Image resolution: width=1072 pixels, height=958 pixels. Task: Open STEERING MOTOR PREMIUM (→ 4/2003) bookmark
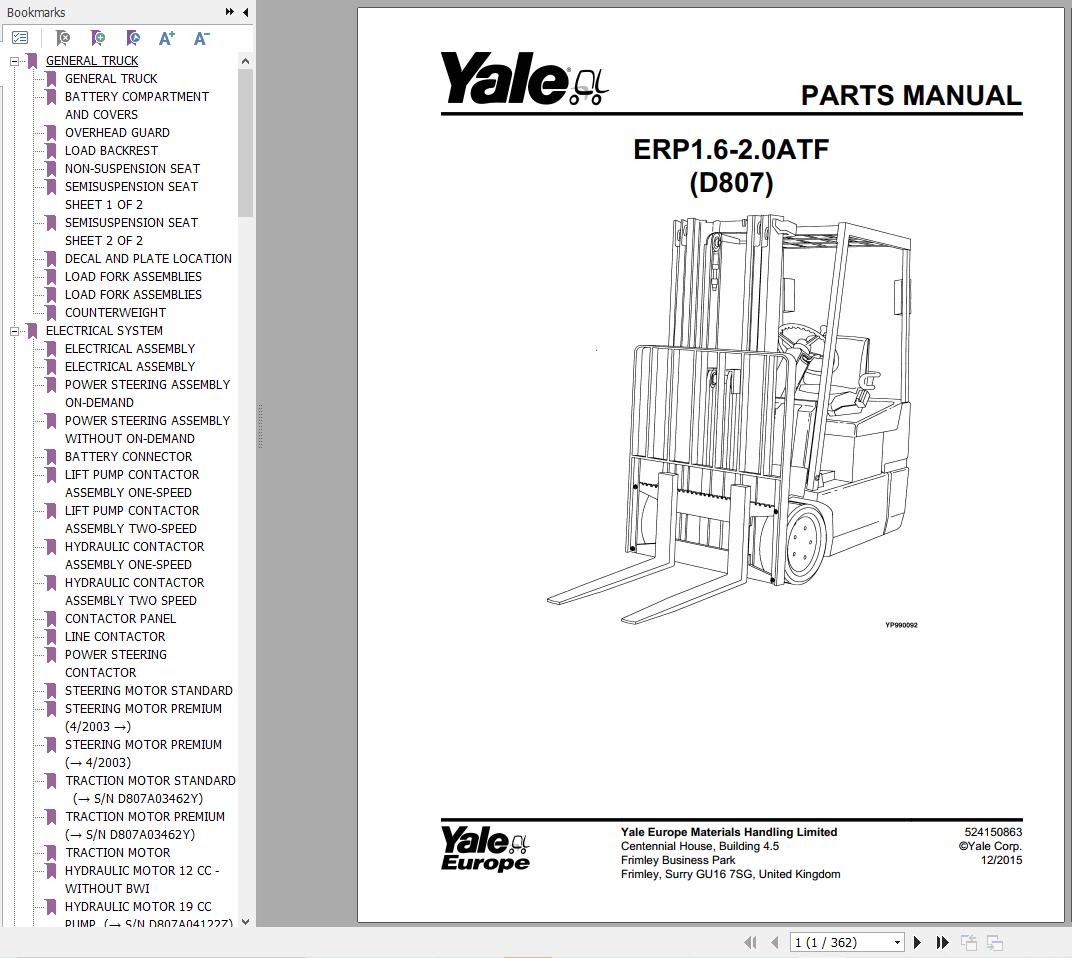click(143, 753)
